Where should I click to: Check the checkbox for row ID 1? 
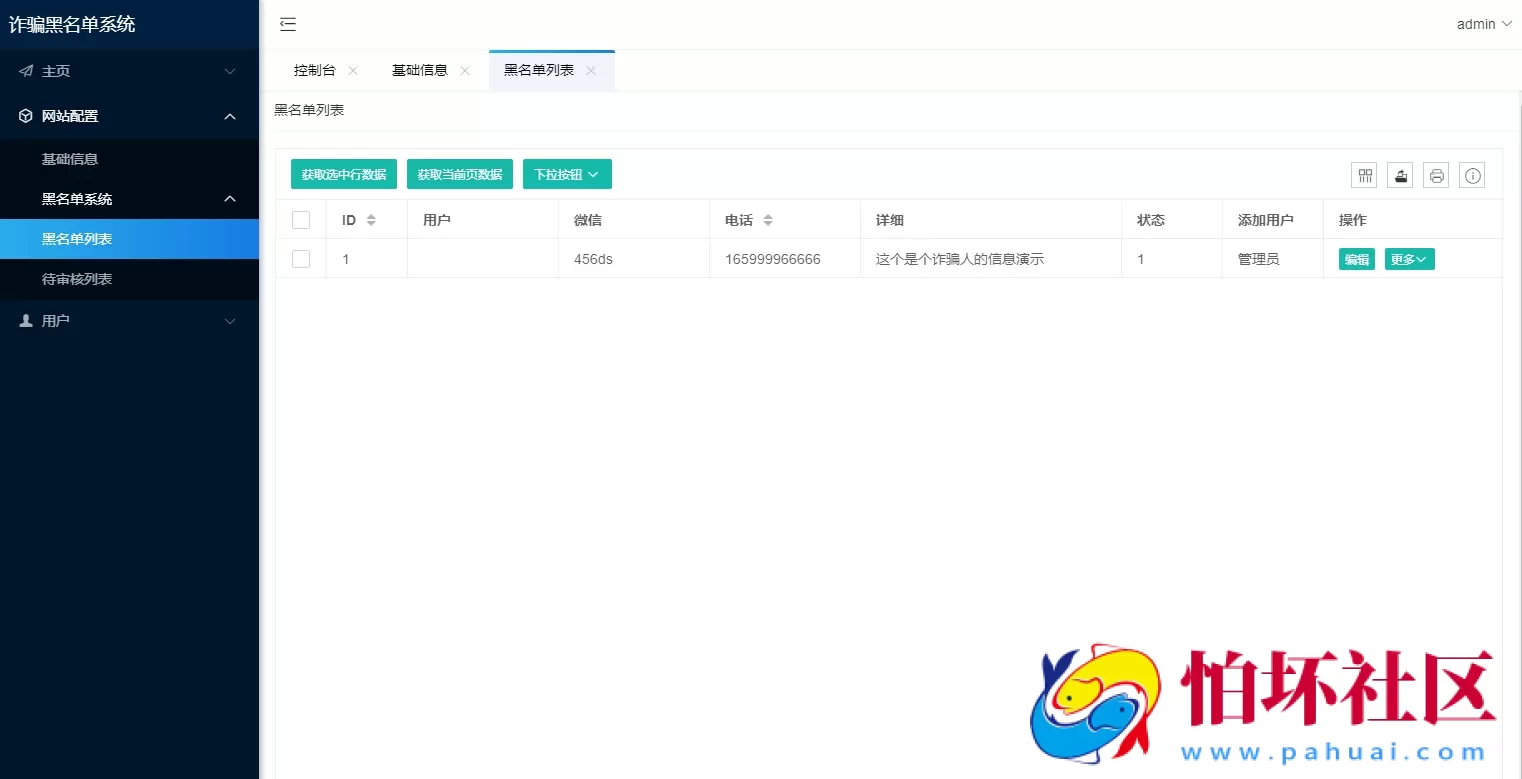coord(301,258)
